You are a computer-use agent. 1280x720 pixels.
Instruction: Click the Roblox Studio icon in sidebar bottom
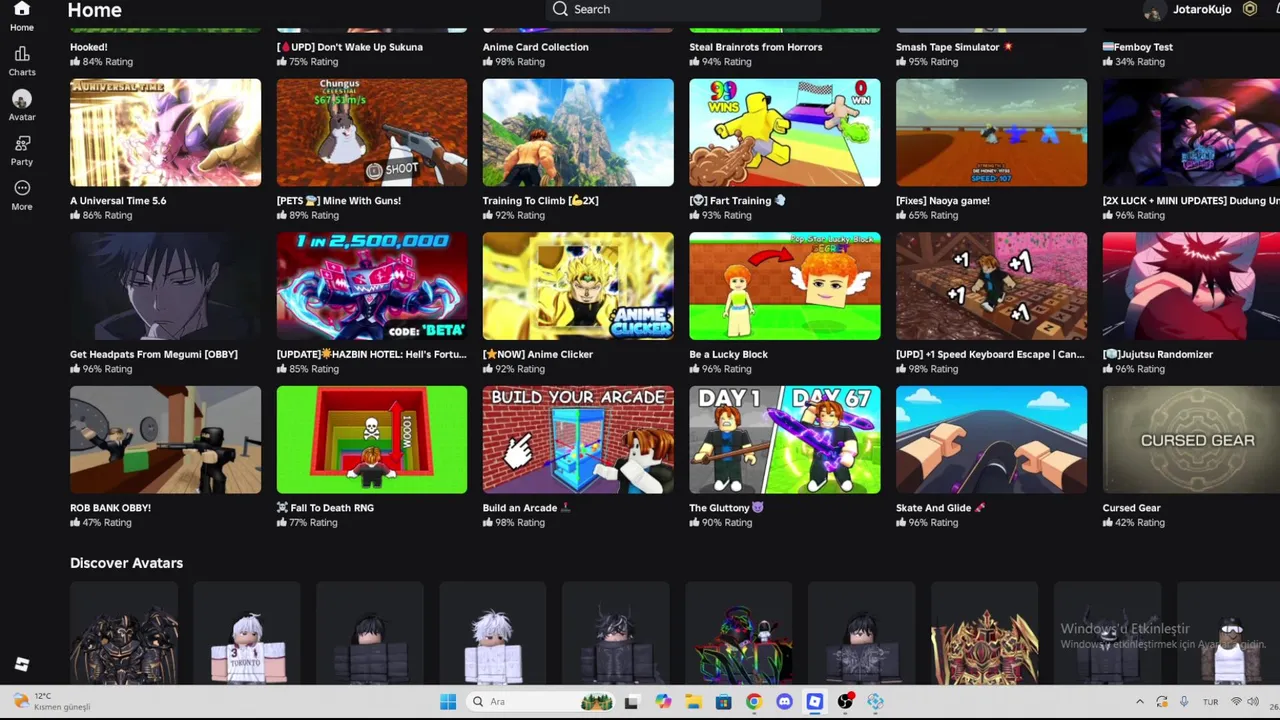tap(22, 664)
